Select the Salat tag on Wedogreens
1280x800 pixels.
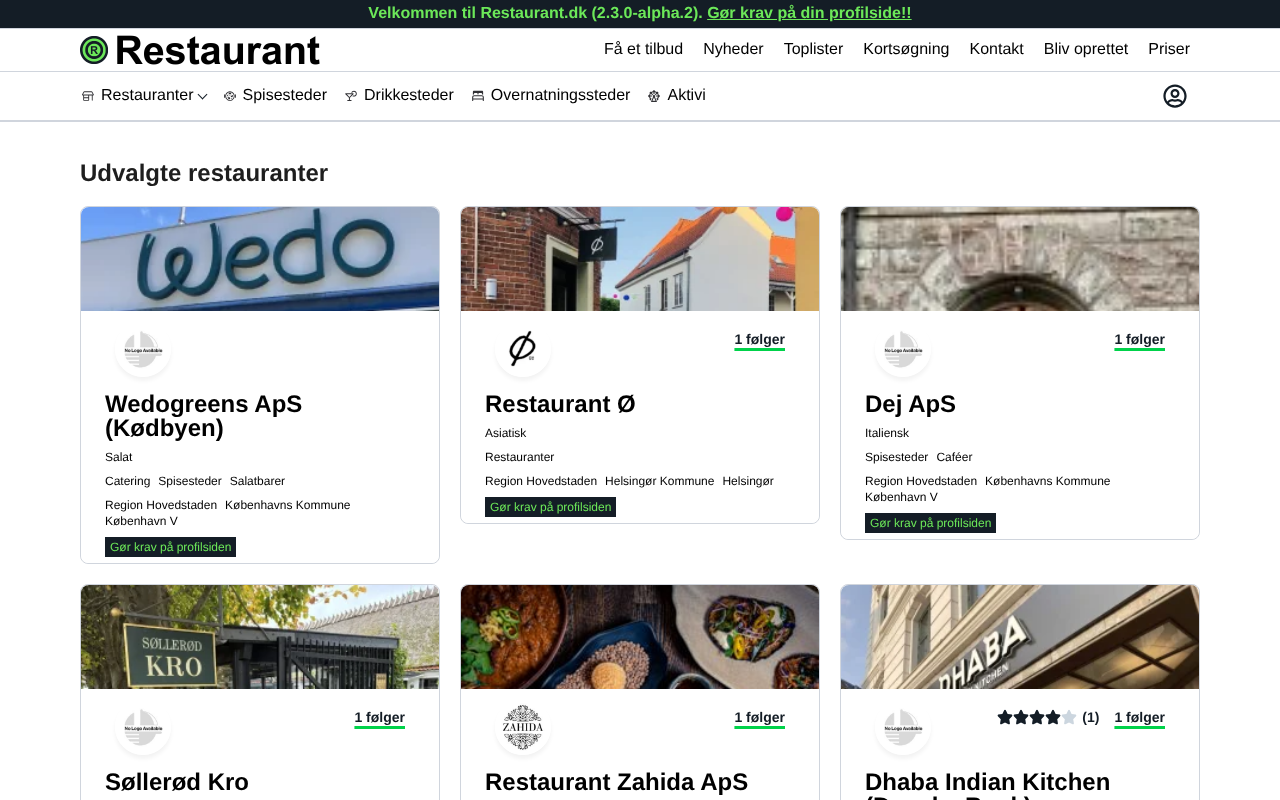[x=119, y=457]
